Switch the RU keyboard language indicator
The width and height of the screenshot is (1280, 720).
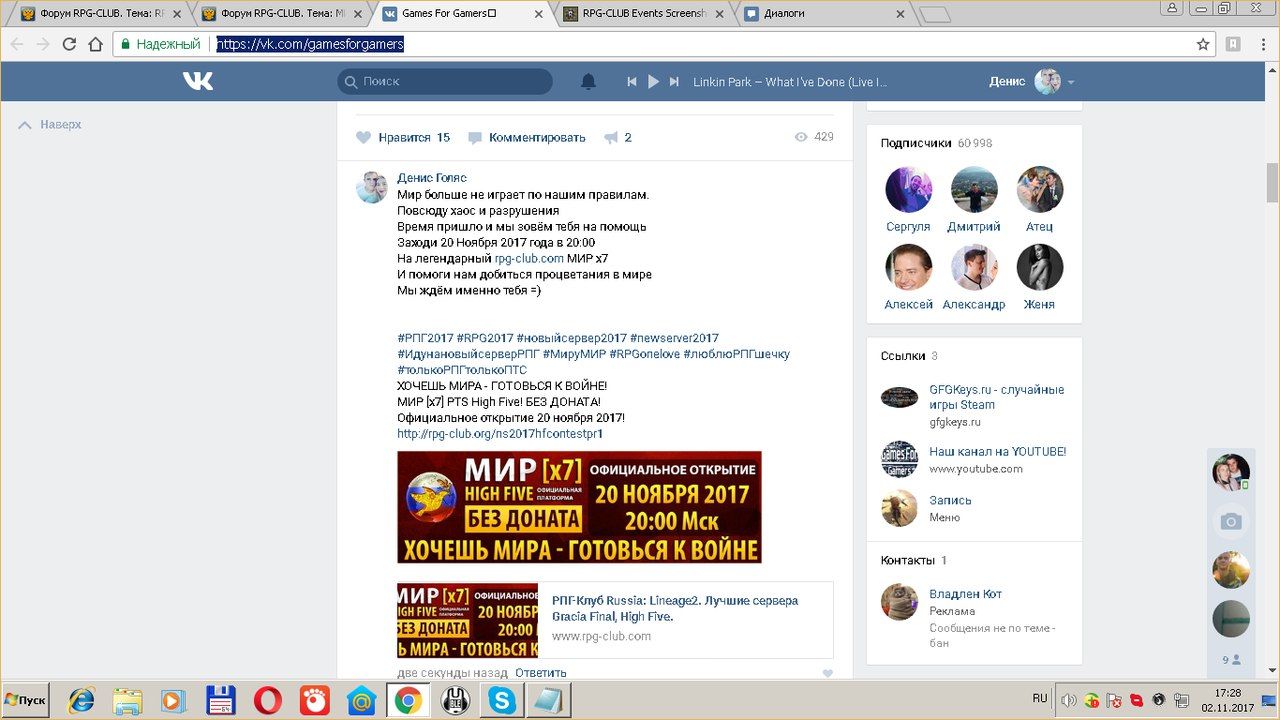click(1040, 698)
